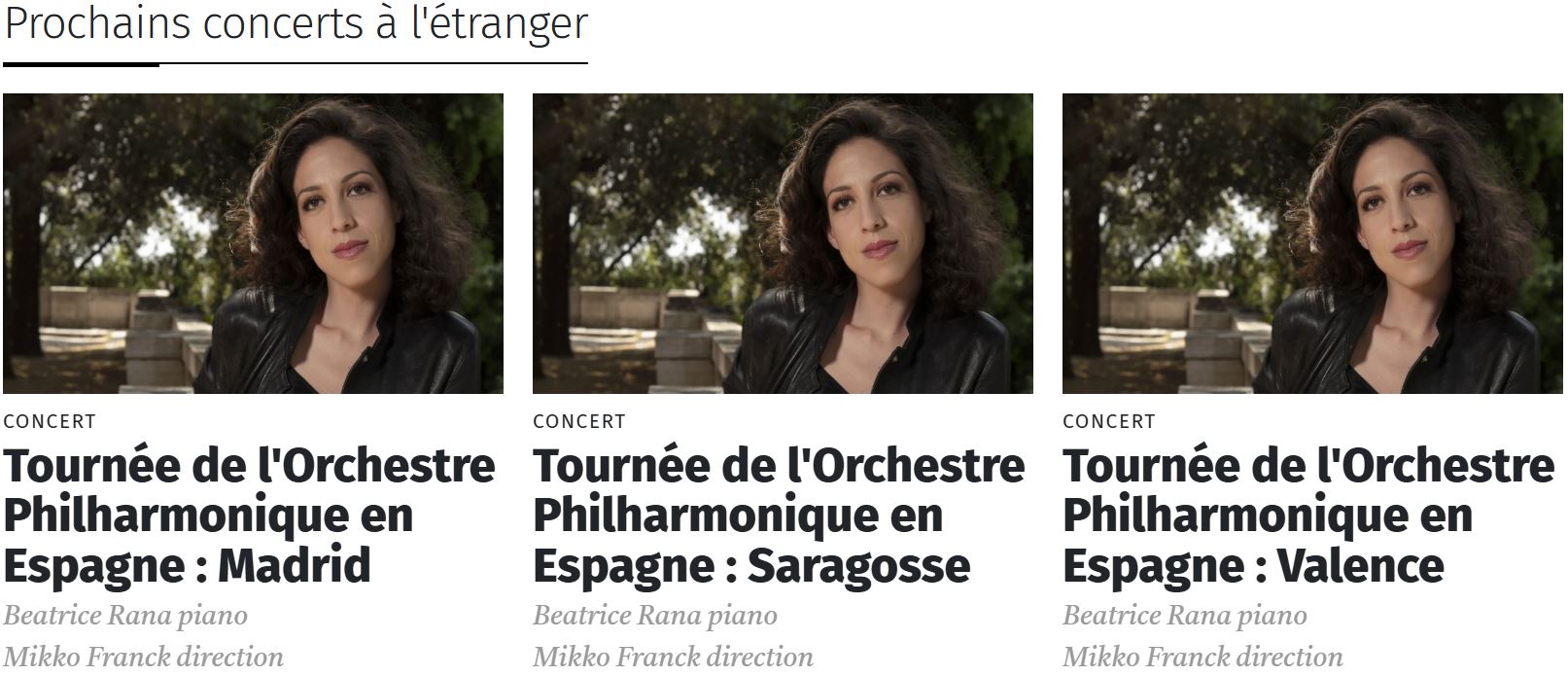Select the CONCERT label above the Saragosse title
1568x676 pixels.
(579, 422)
